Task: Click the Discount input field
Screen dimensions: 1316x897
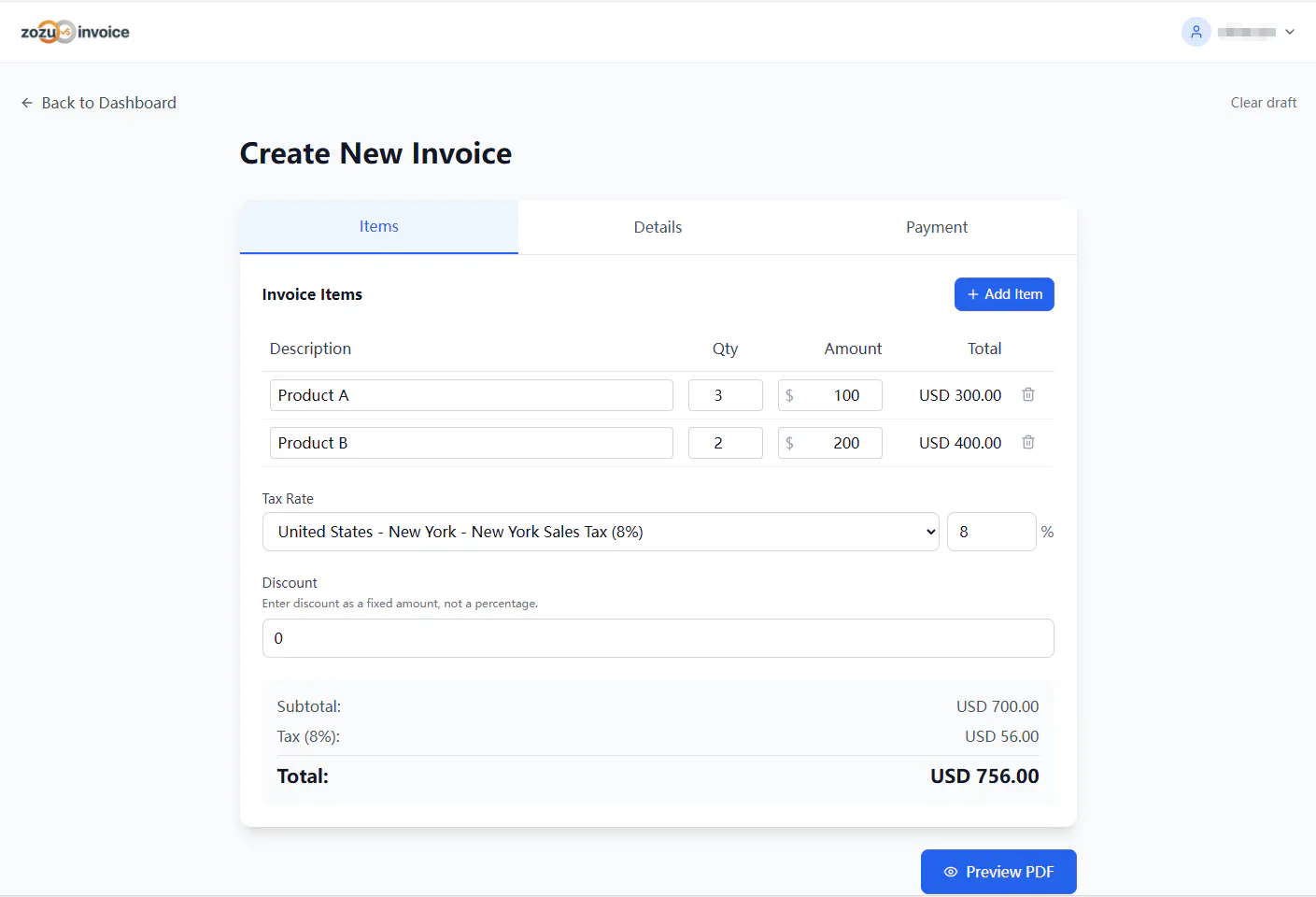Action: click(x=658, y=638)
